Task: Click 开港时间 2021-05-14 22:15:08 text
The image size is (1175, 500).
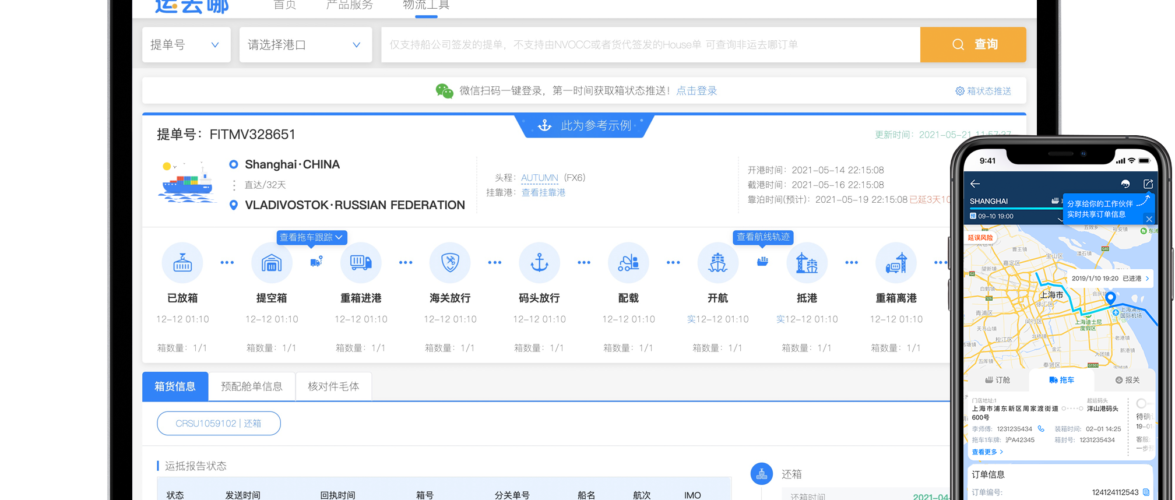Action: point(815,170)
